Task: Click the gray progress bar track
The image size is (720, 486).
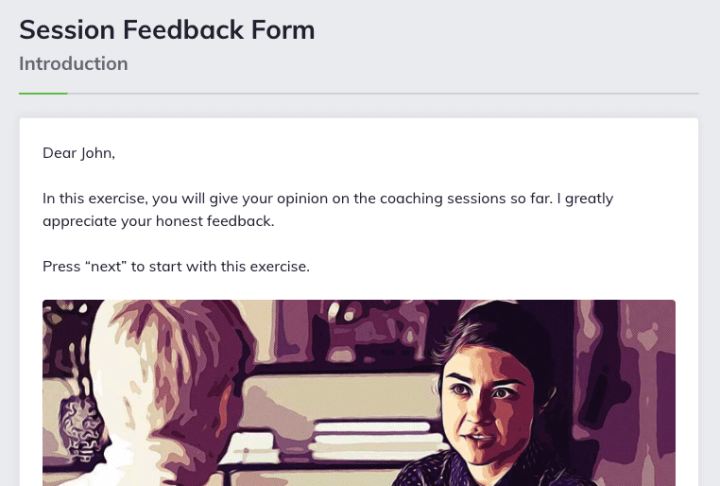Action: tap(380, 93)
